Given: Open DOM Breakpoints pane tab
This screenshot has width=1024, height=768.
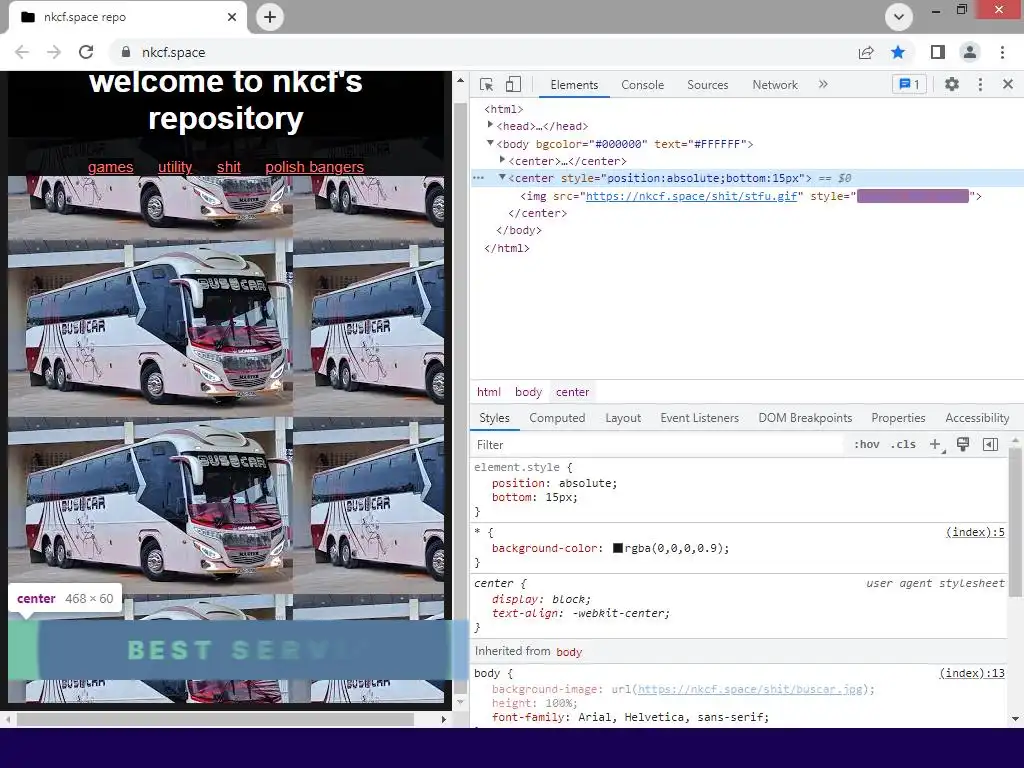Looking at the screenshot, I should click(x=805, y=418).
